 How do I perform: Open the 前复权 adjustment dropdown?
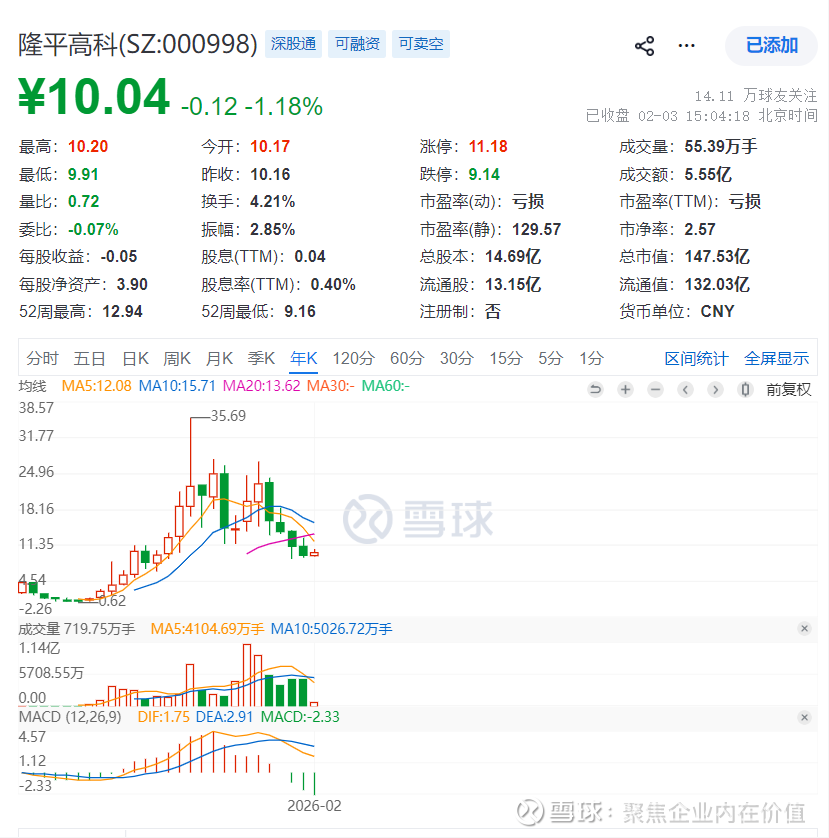tap(789, 390)
